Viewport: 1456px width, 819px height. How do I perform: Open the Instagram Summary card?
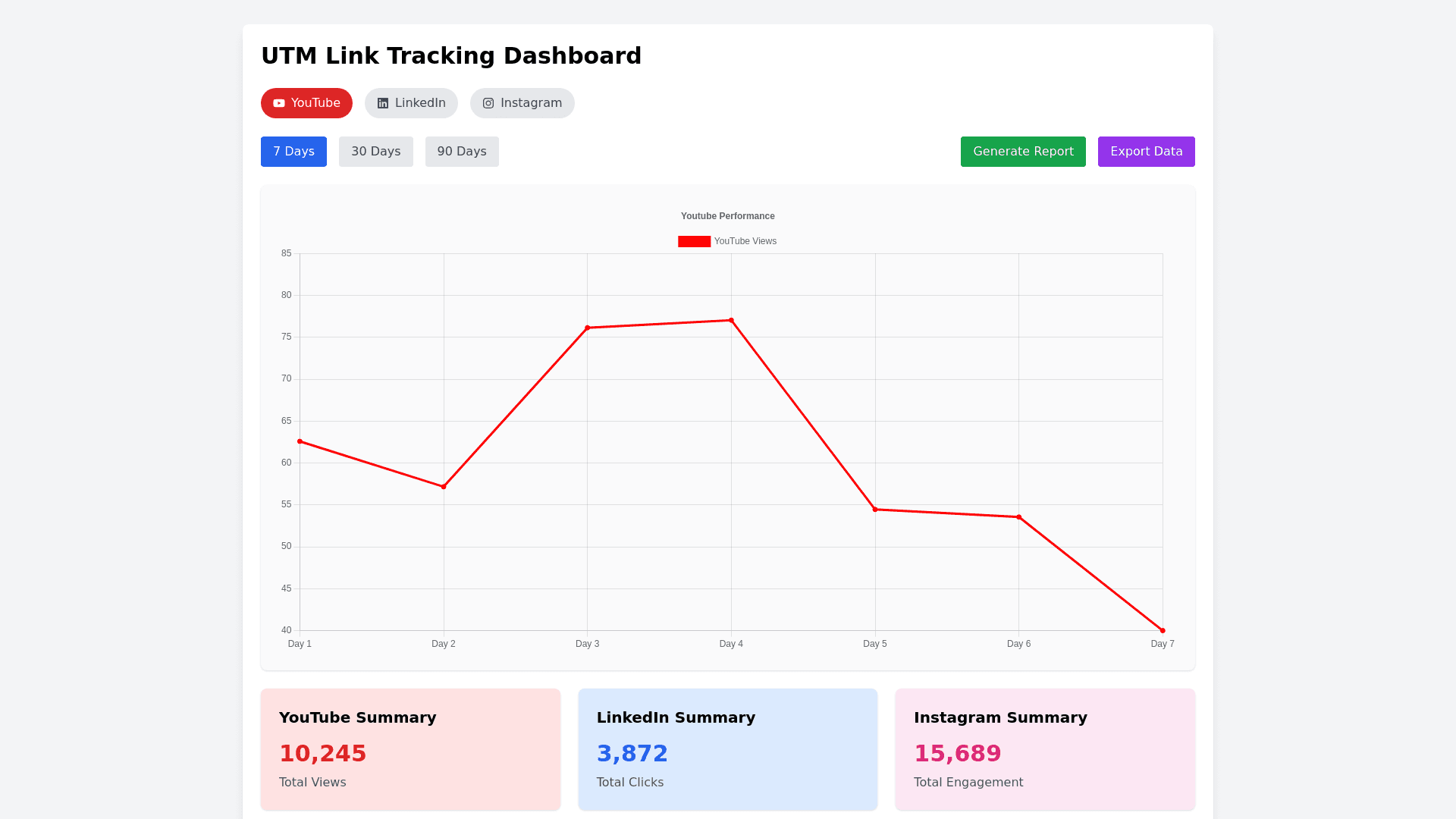coord(1045,749)
